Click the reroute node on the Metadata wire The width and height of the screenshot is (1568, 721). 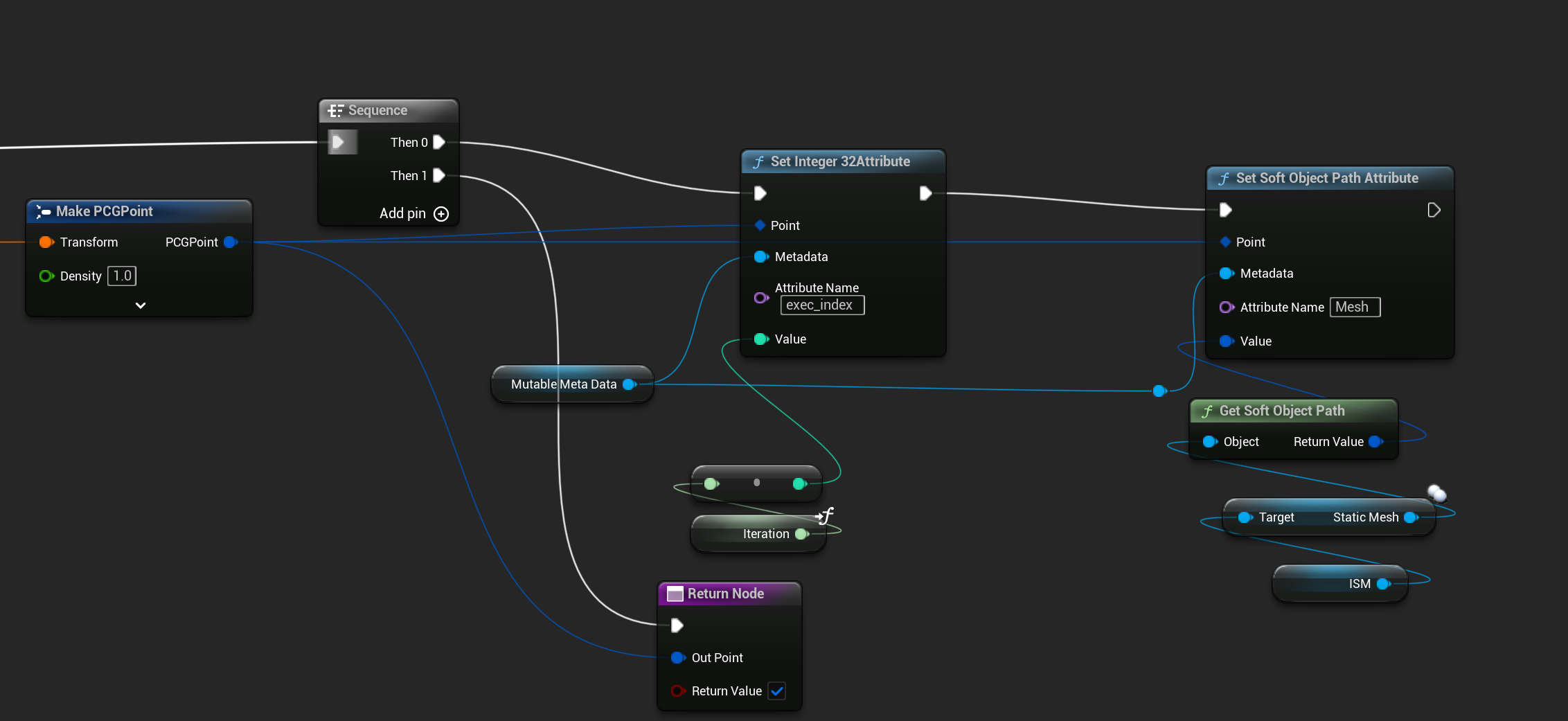[x=1159, y=391]
